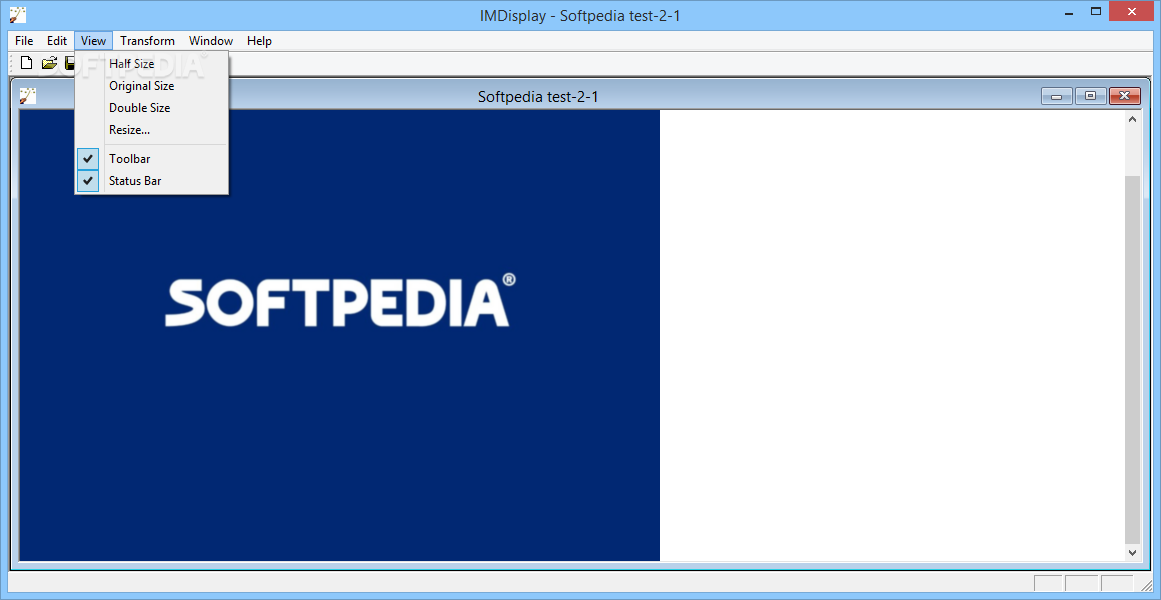Select Original Size menu entry

(x=152, y=86)
